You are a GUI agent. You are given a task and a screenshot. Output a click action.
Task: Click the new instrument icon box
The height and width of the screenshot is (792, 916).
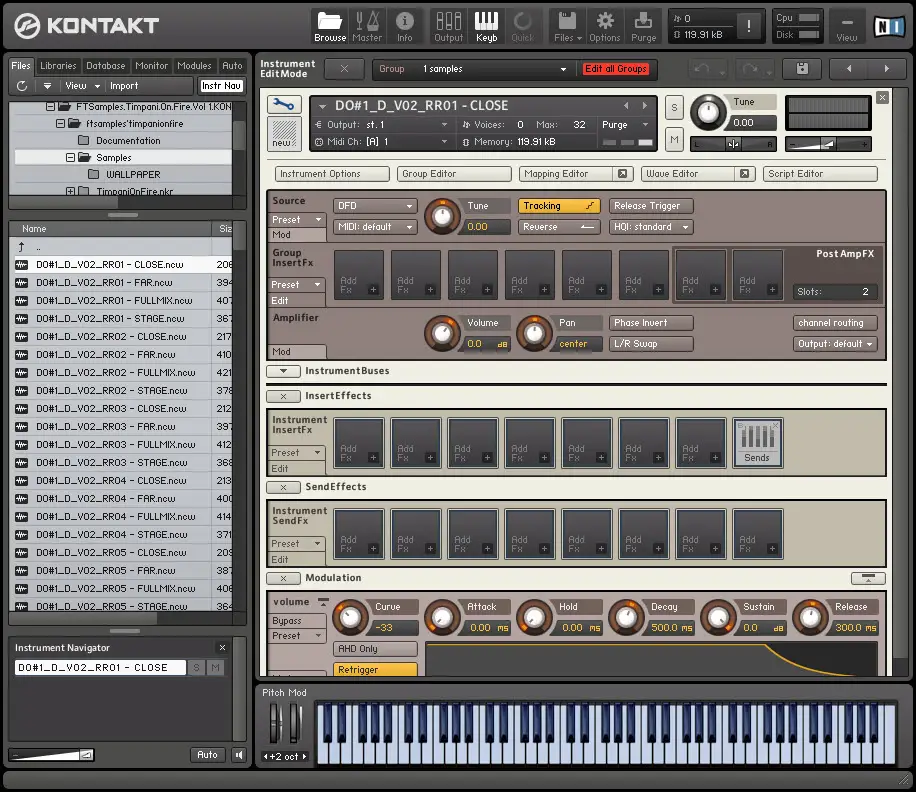(284, 134)
